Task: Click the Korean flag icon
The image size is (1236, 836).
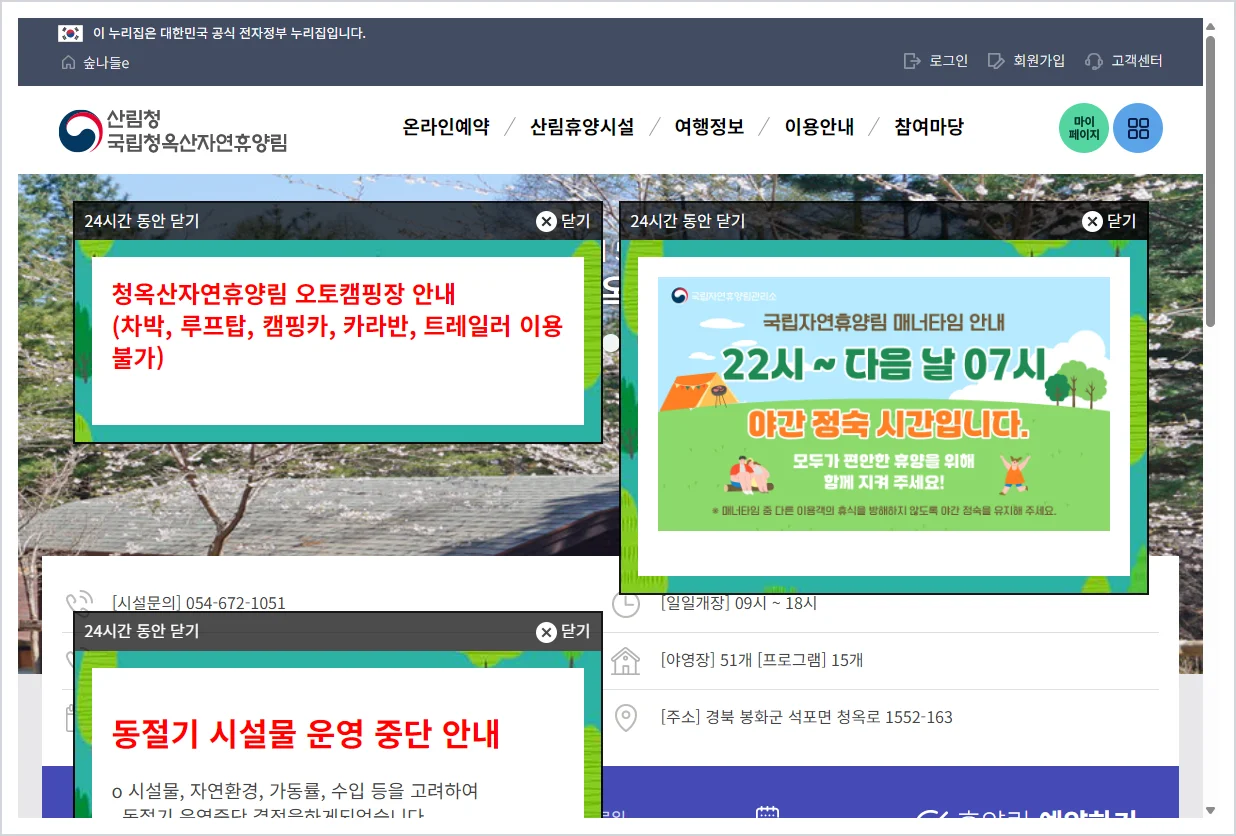Action: coord(70,33)
